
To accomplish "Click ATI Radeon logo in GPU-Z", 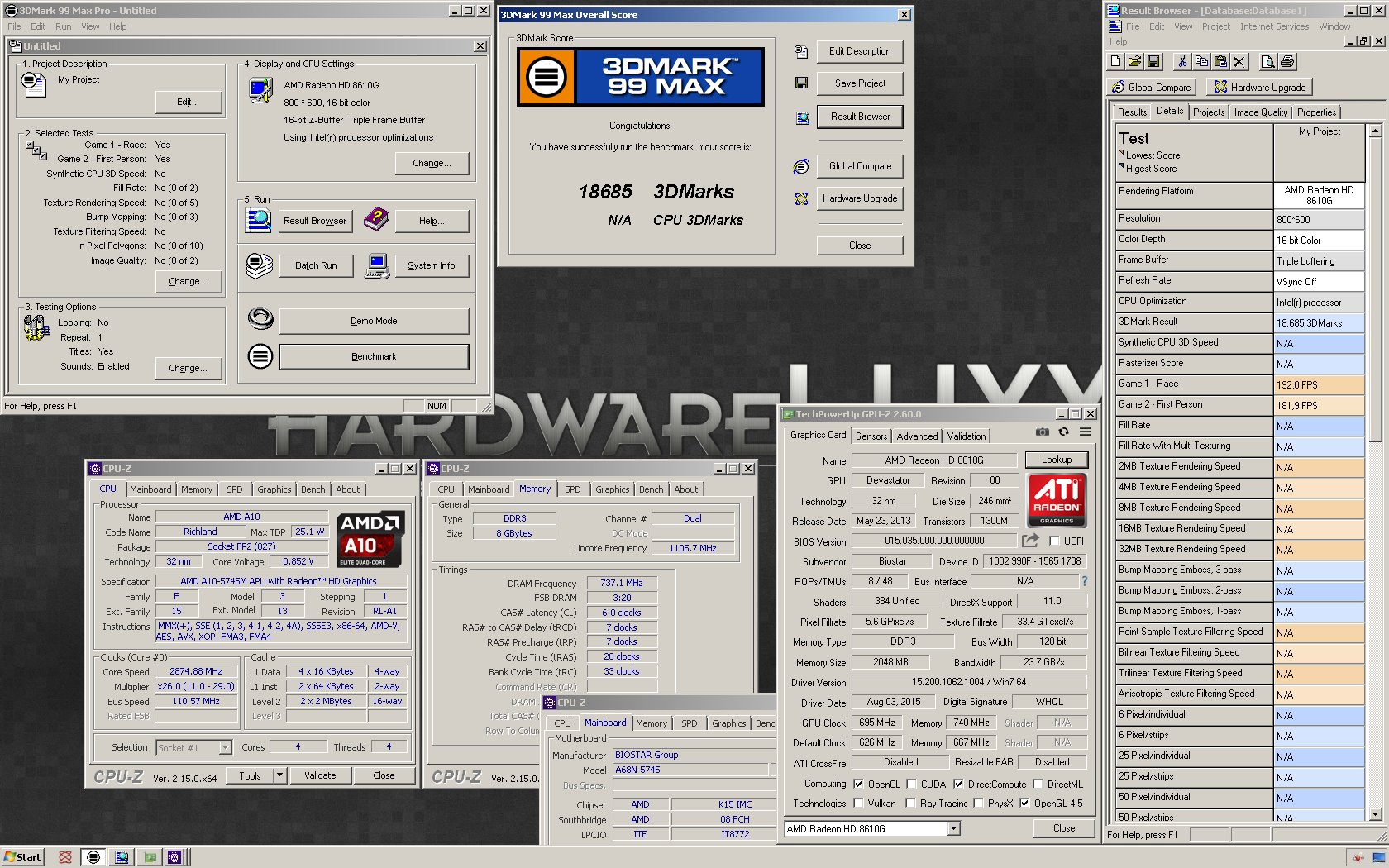I will (1057, 499).
